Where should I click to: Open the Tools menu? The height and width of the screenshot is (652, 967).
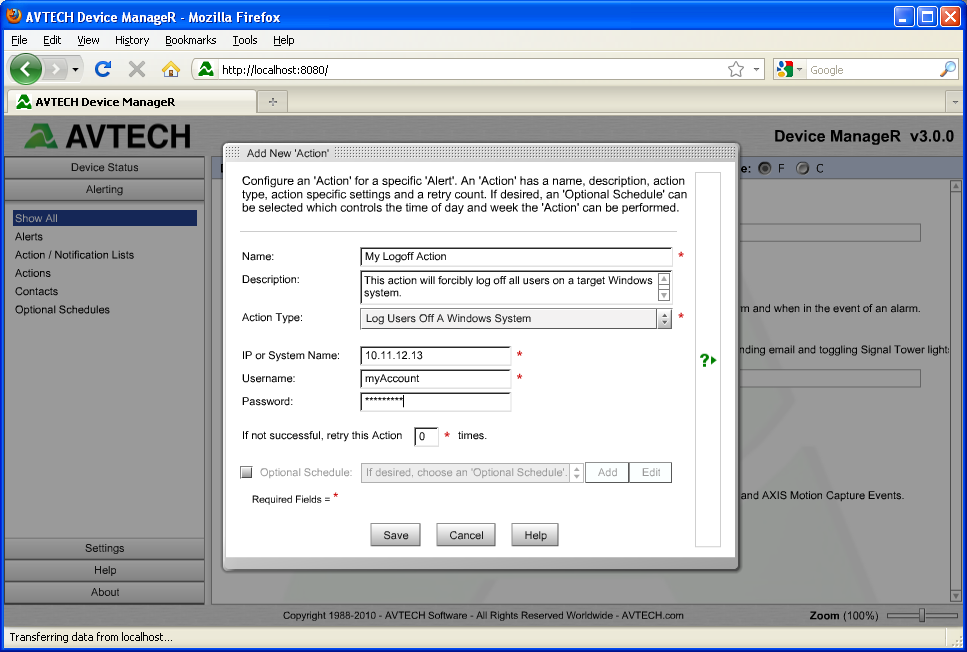click(x=244, y=40)
